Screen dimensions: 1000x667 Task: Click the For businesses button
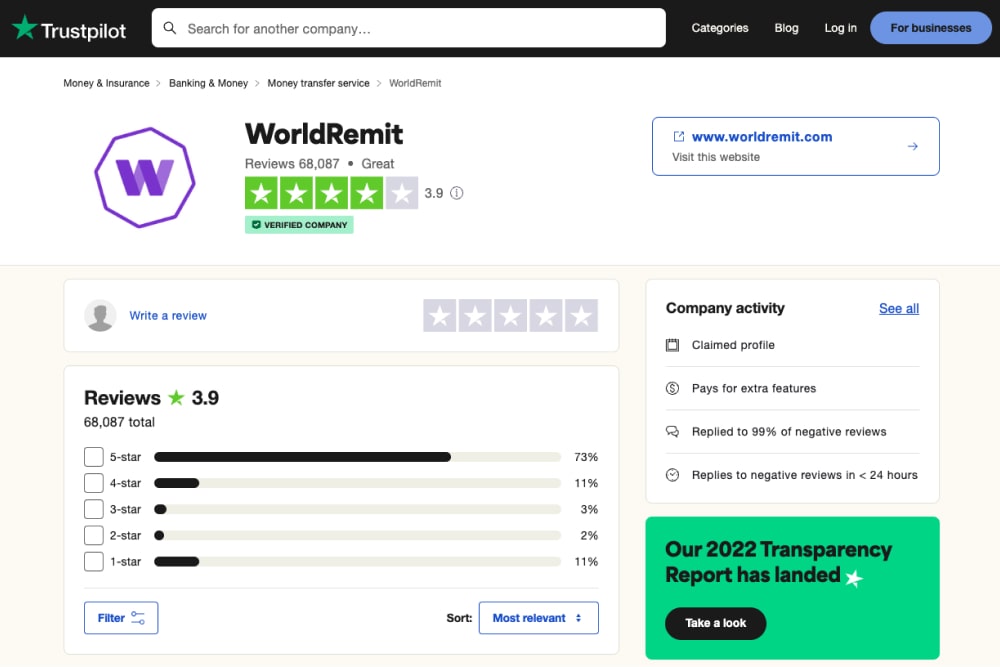(930, 28)
